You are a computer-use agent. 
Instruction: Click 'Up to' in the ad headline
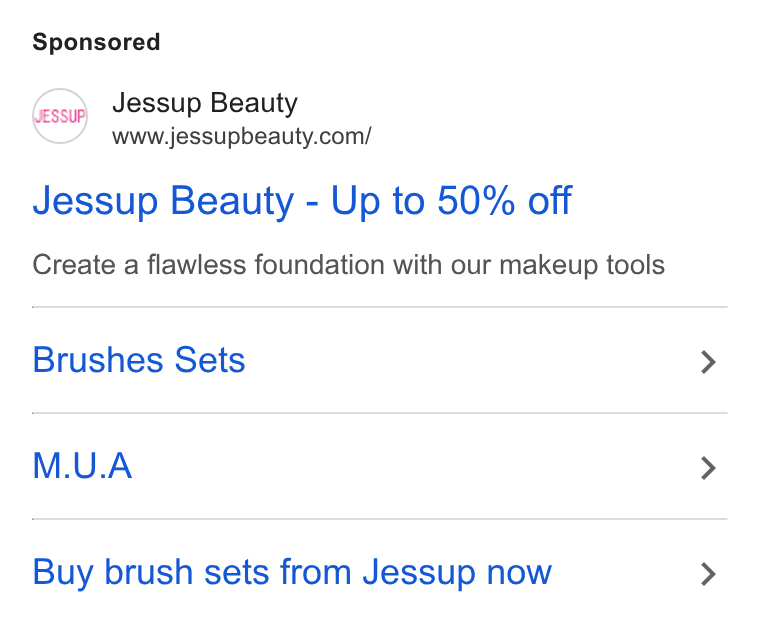pos(378,201)
